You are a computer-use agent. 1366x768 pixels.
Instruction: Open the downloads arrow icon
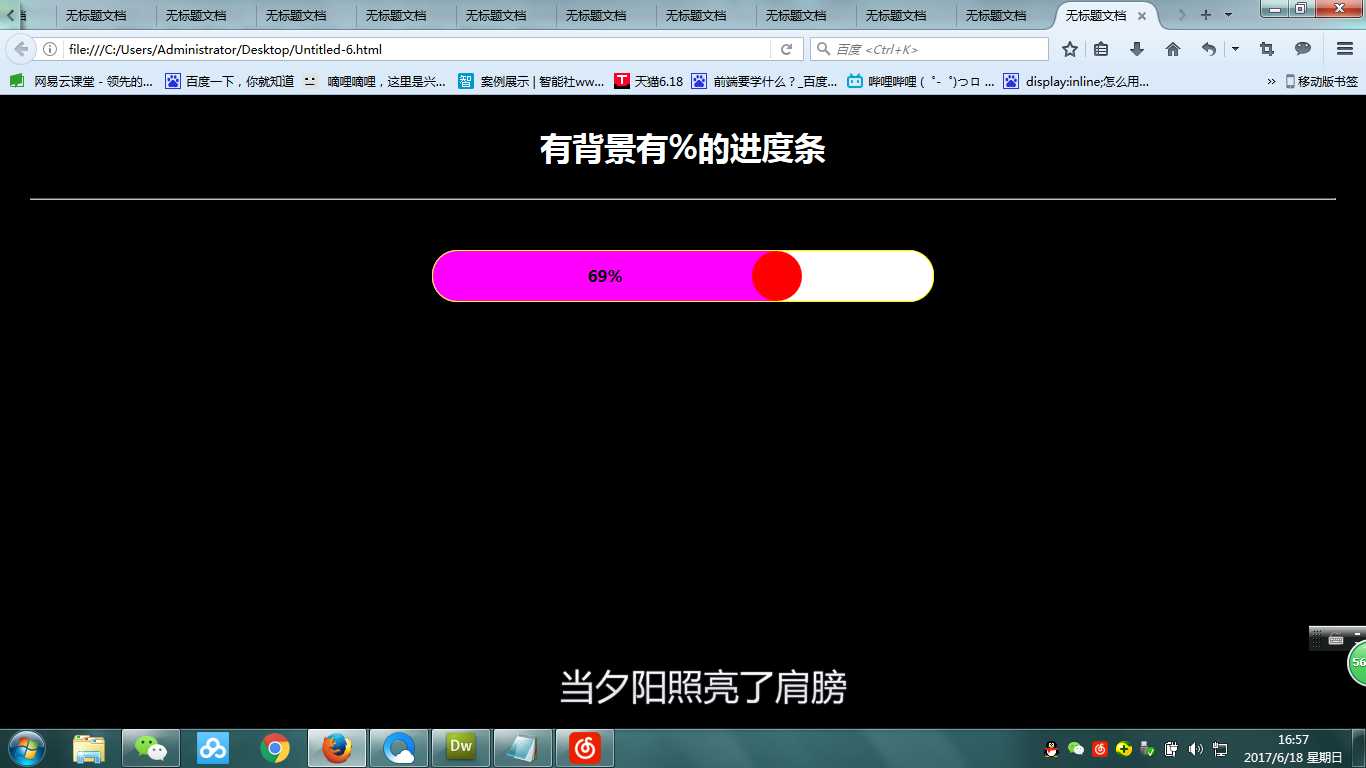click(x=1137, y=49)
